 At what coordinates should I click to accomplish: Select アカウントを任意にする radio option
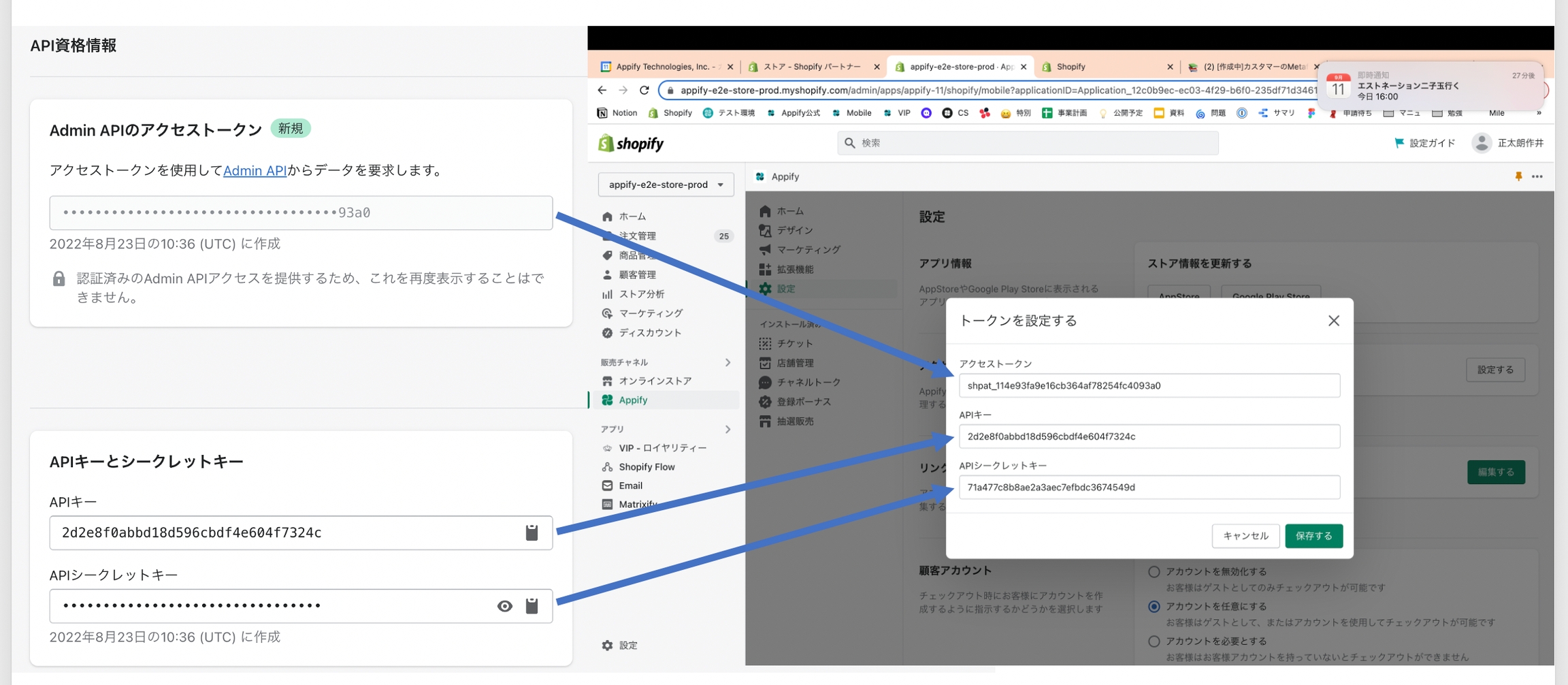[x=1154, y=607]
